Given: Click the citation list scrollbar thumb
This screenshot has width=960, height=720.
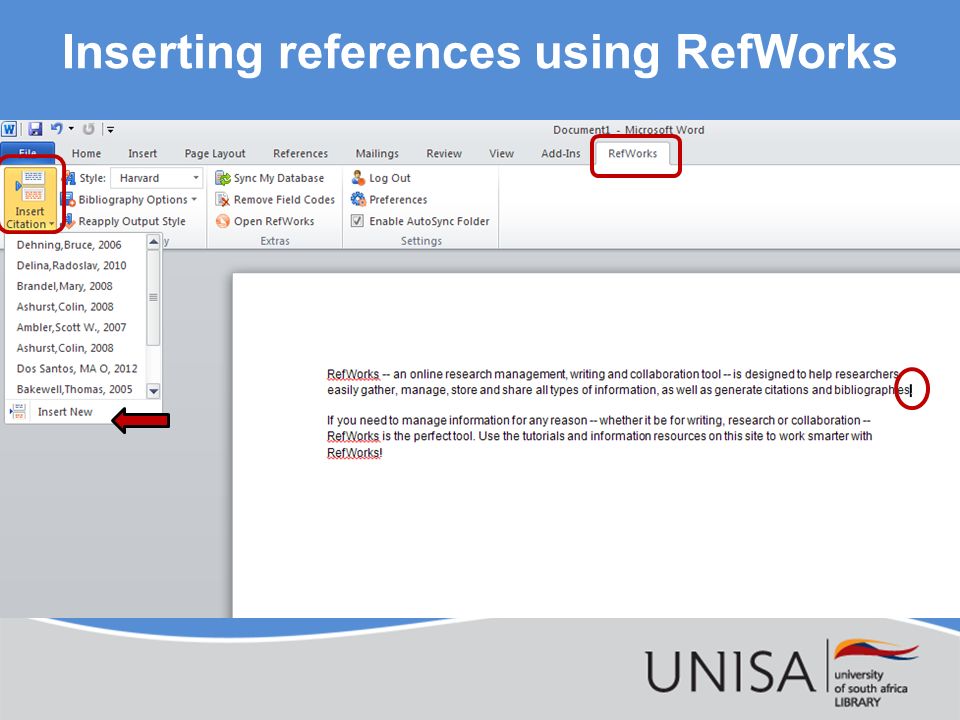Looking at the screenshot, I should coord(154,298).
